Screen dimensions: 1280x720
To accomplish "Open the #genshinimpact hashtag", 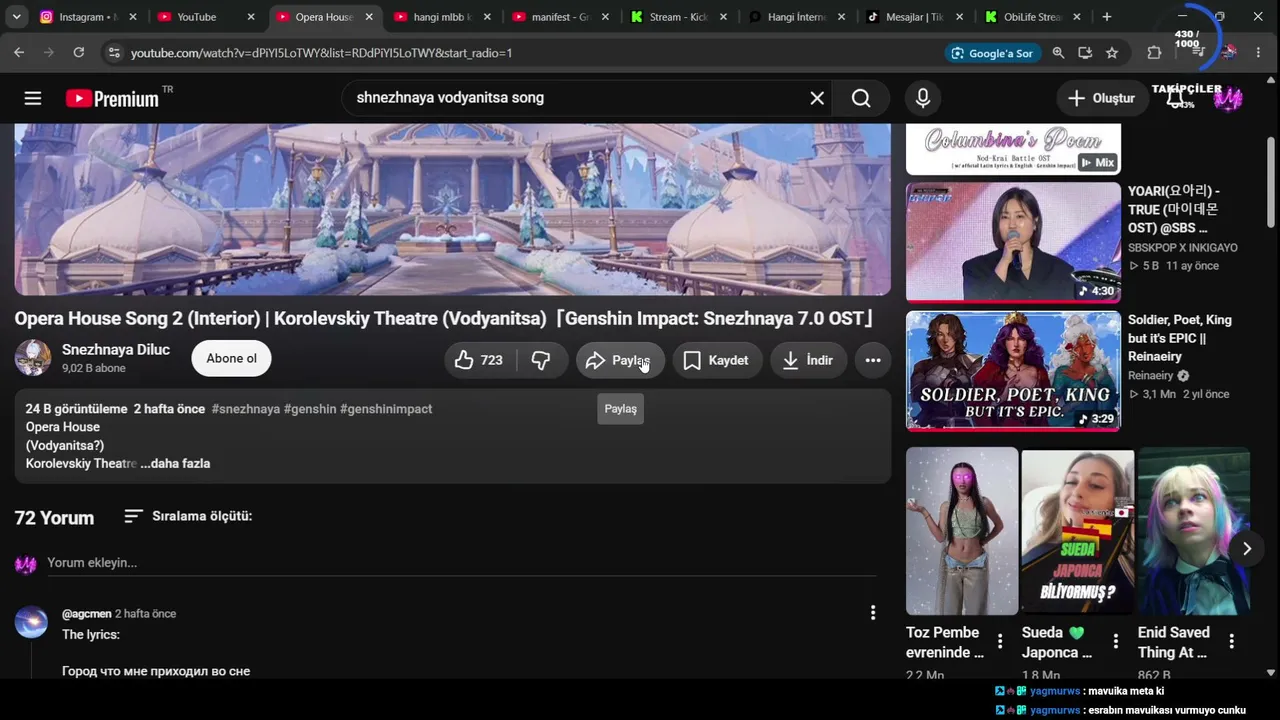I will pos(386,409).
